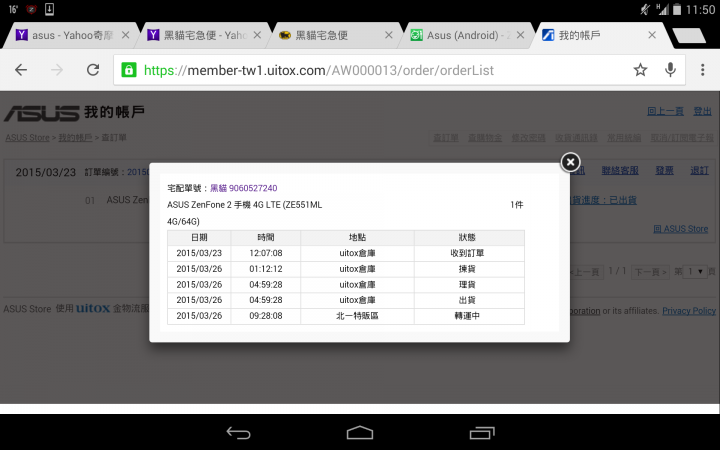Viewport: 720px width, 450px height.
Task: Start voice search with microphone icon
Action: pyautogui.click(x=670, y=70)
